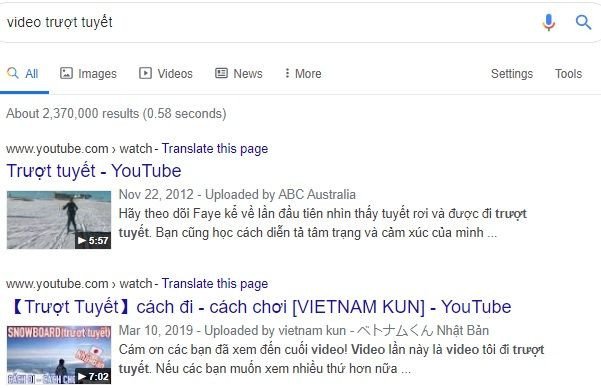Click the "About 2,370,000 results" text

click(x=116, y=113)
